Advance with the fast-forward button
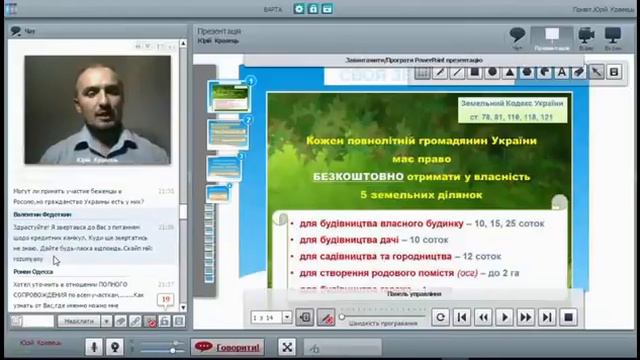The width and height of the screenshot is (640, 360). pyautogui.click(x=526, y=317)
